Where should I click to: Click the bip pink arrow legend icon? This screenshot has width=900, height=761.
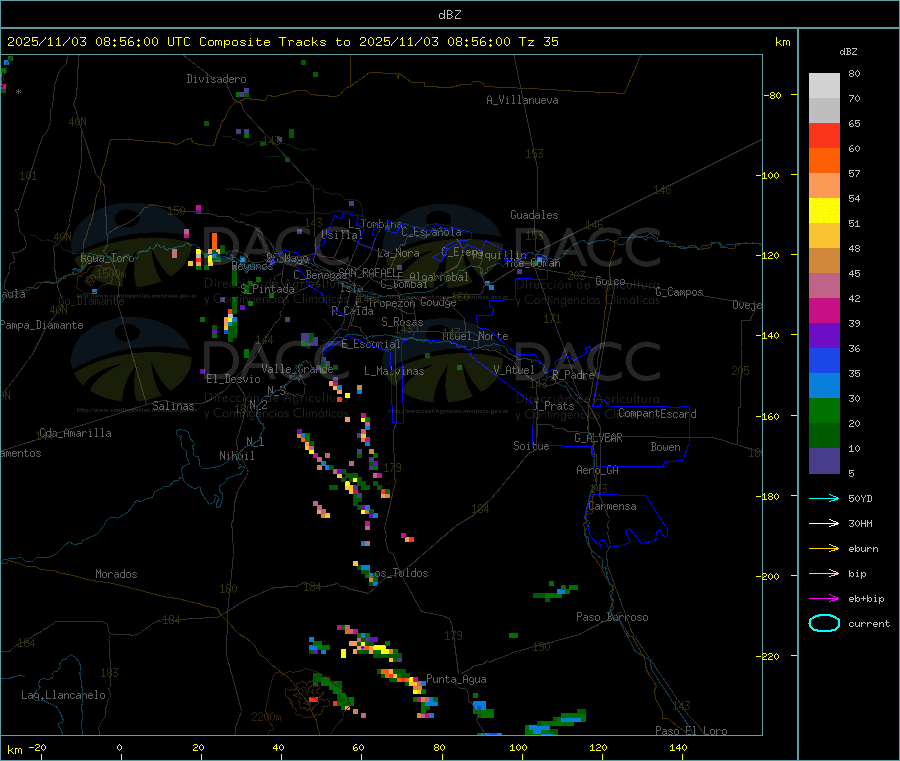coord(824,573)
